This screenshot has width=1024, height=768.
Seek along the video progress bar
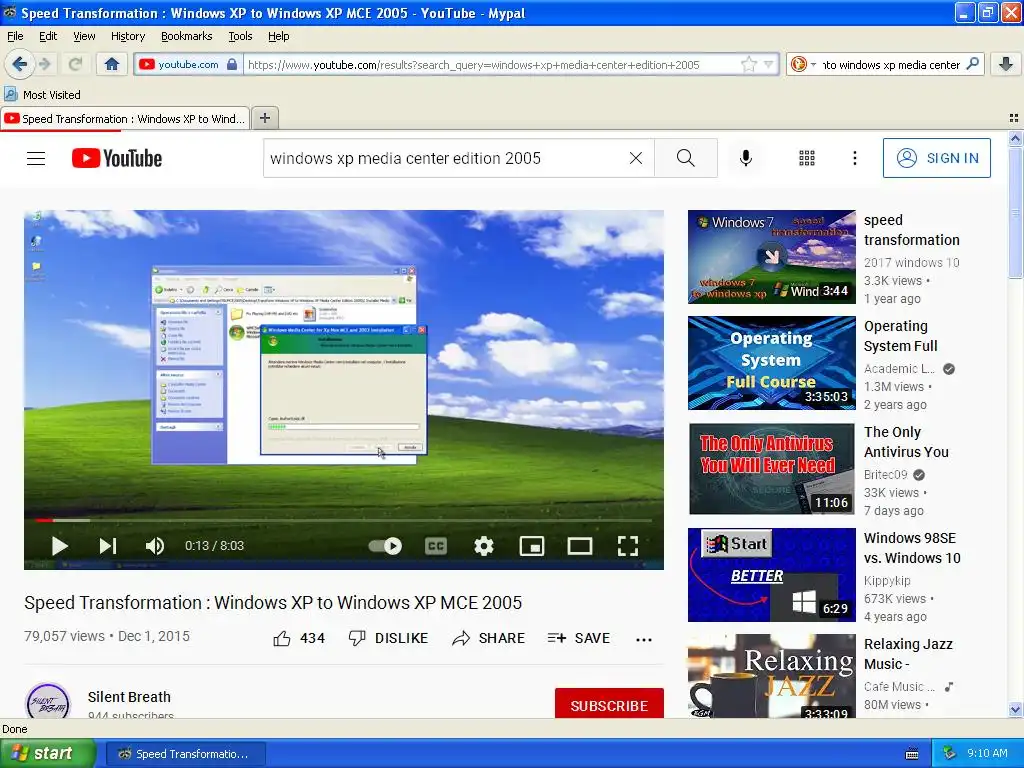click(x=344, y=520)
